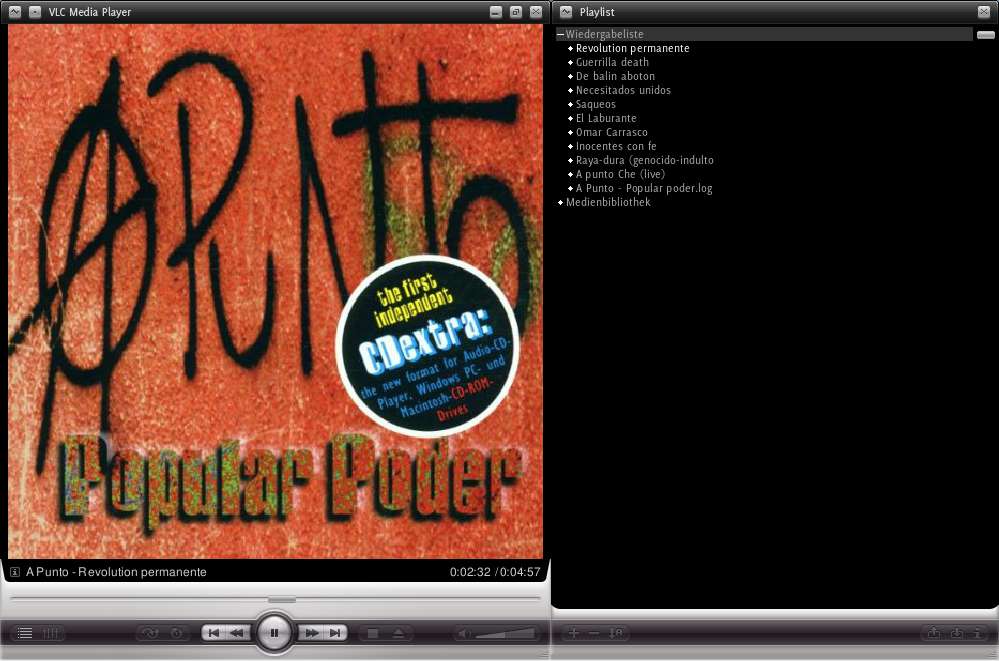Click the playback seek bar handle
This screenshot has height=661, width=999.
pos(282,600)
